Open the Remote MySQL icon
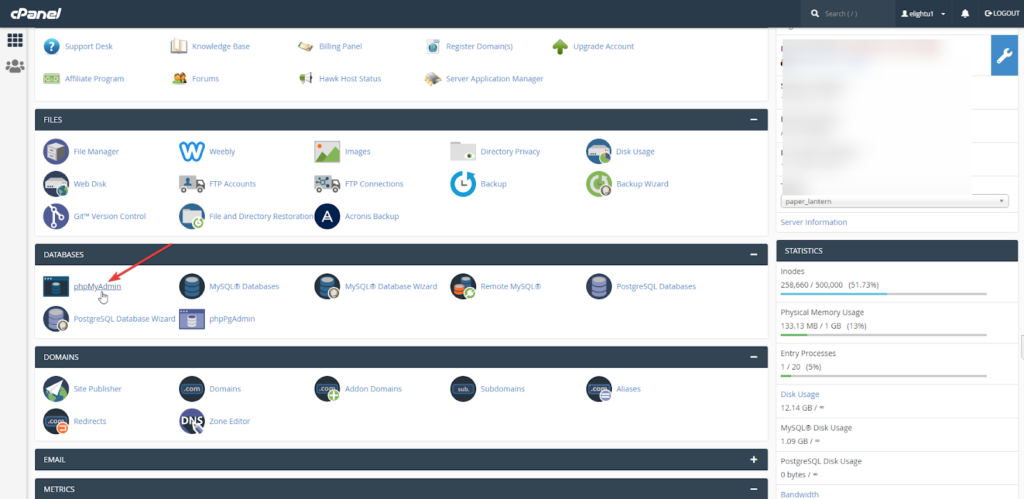 point(463,287)
